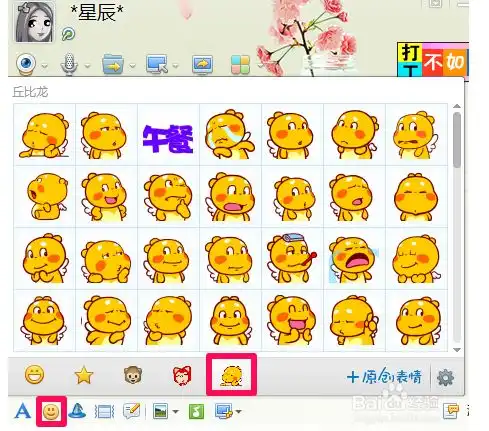This screenshot has width=489, height=431.
Task: Select the yellow dragon sticker pack tab
Action: (232, 375)
